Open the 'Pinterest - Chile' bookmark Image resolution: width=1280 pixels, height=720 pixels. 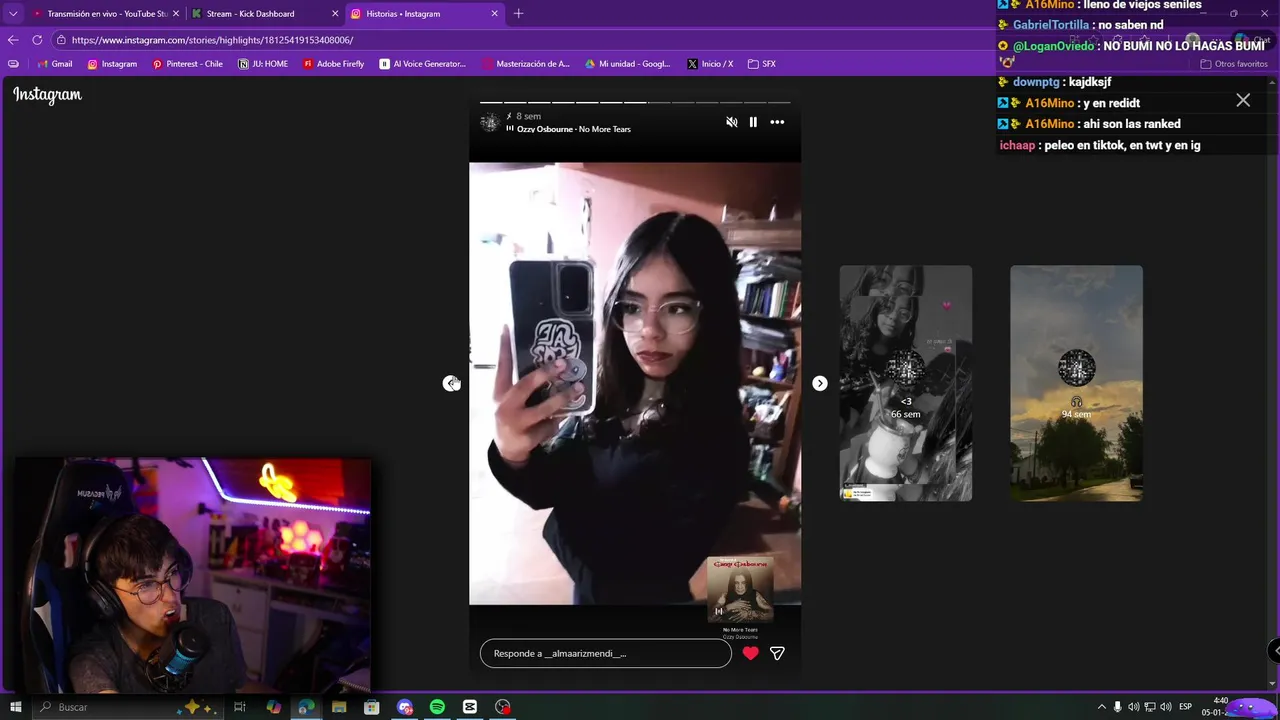click(187, 64)
